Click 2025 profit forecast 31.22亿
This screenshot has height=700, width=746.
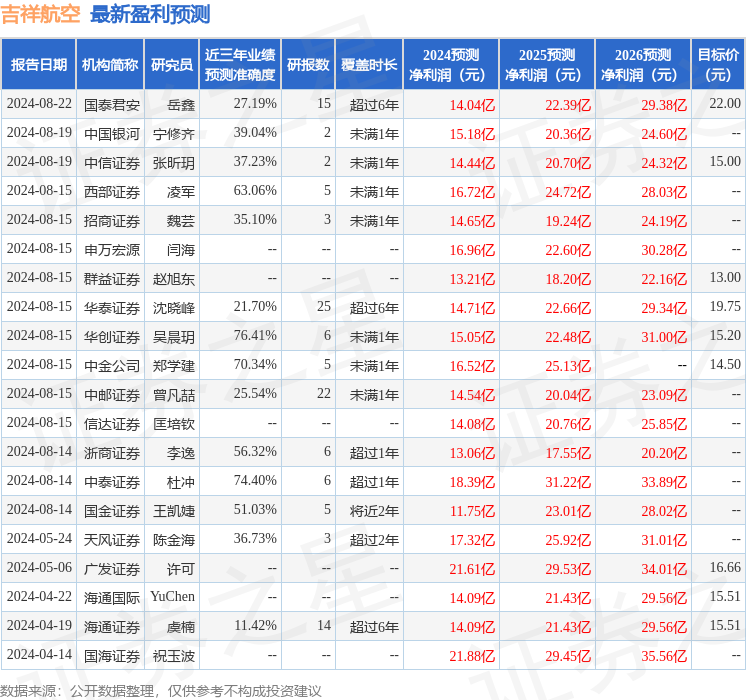pyautogui.click(x=568, y=482)
